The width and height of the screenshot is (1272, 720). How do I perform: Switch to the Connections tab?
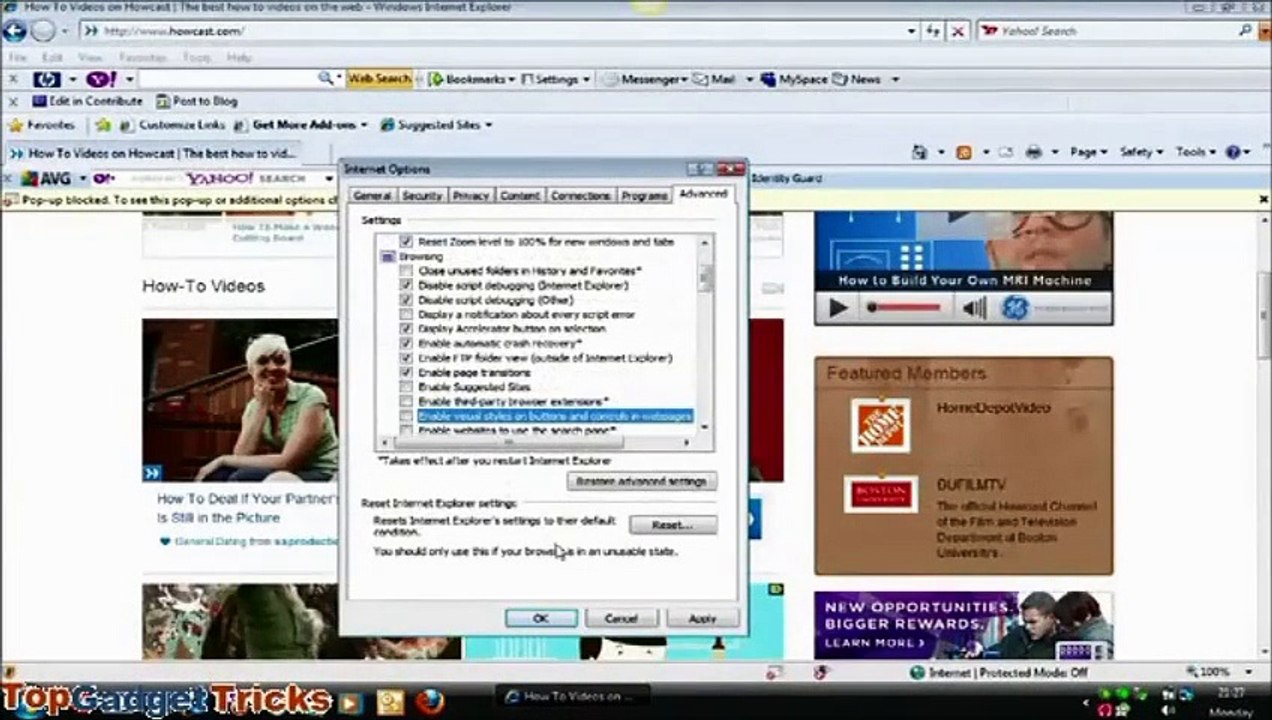coord(581,196)
